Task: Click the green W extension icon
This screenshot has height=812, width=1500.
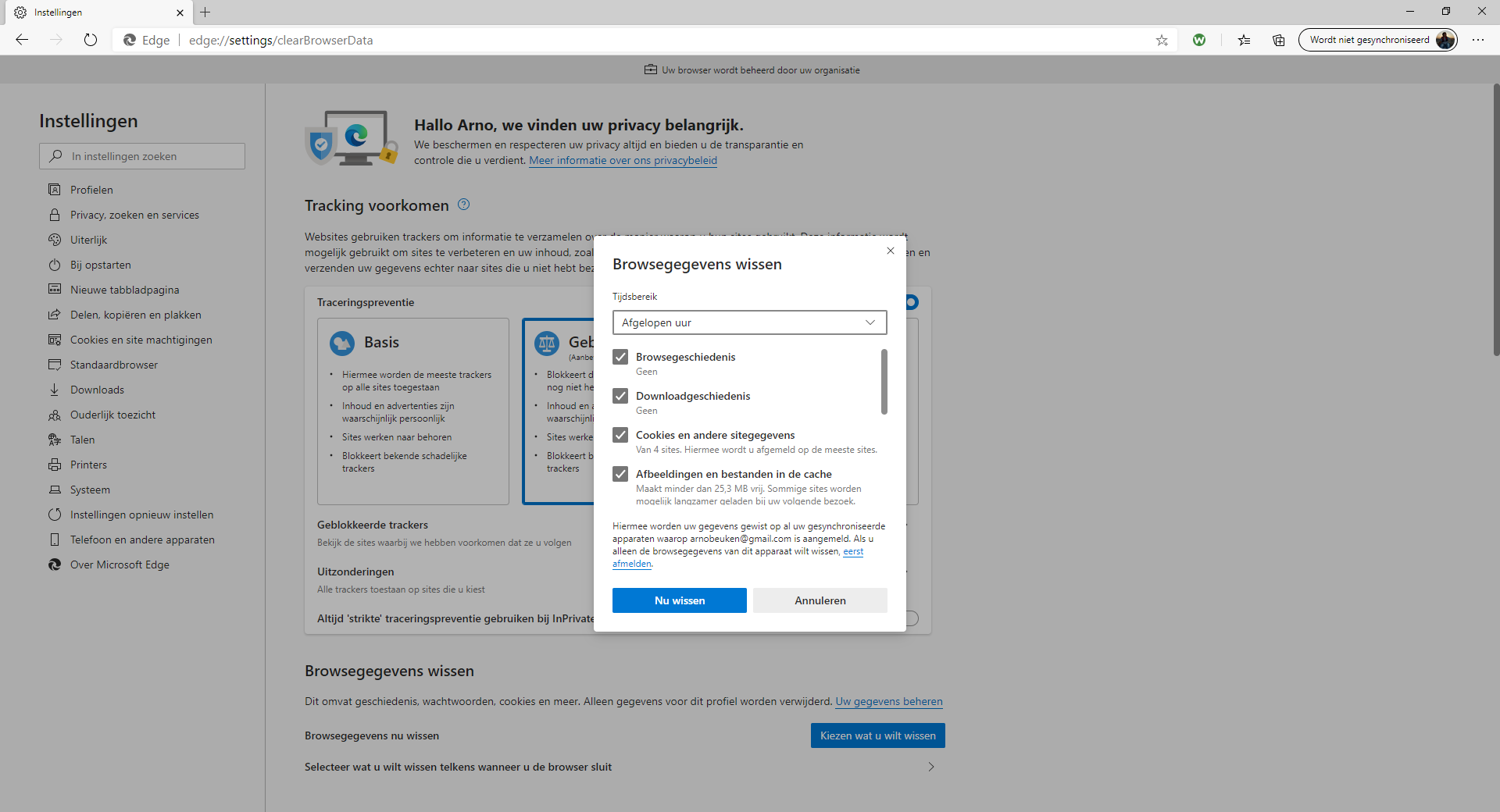Action: click(1199, 41)
